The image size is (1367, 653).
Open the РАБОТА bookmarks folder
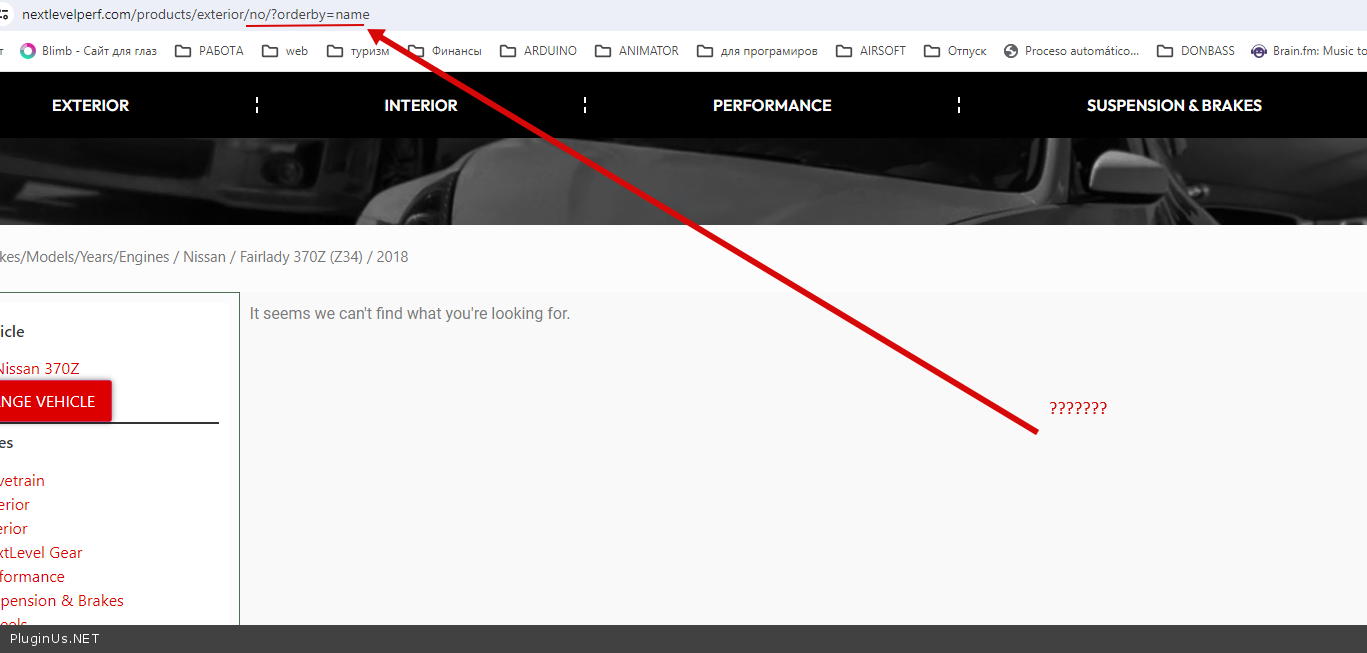tap(209, 51)
